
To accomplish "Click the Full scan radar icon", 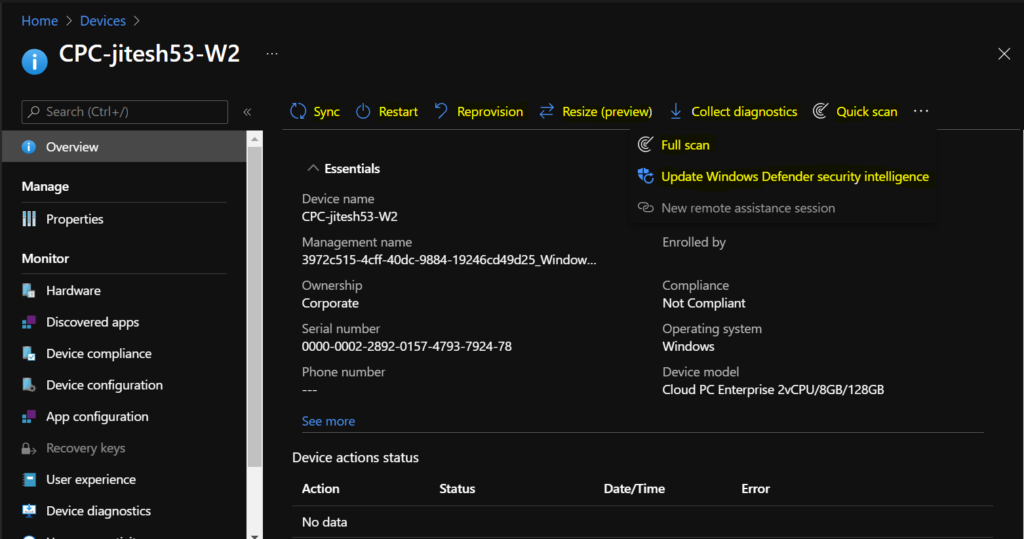I will pyautogui.click(x=645, y=144).
